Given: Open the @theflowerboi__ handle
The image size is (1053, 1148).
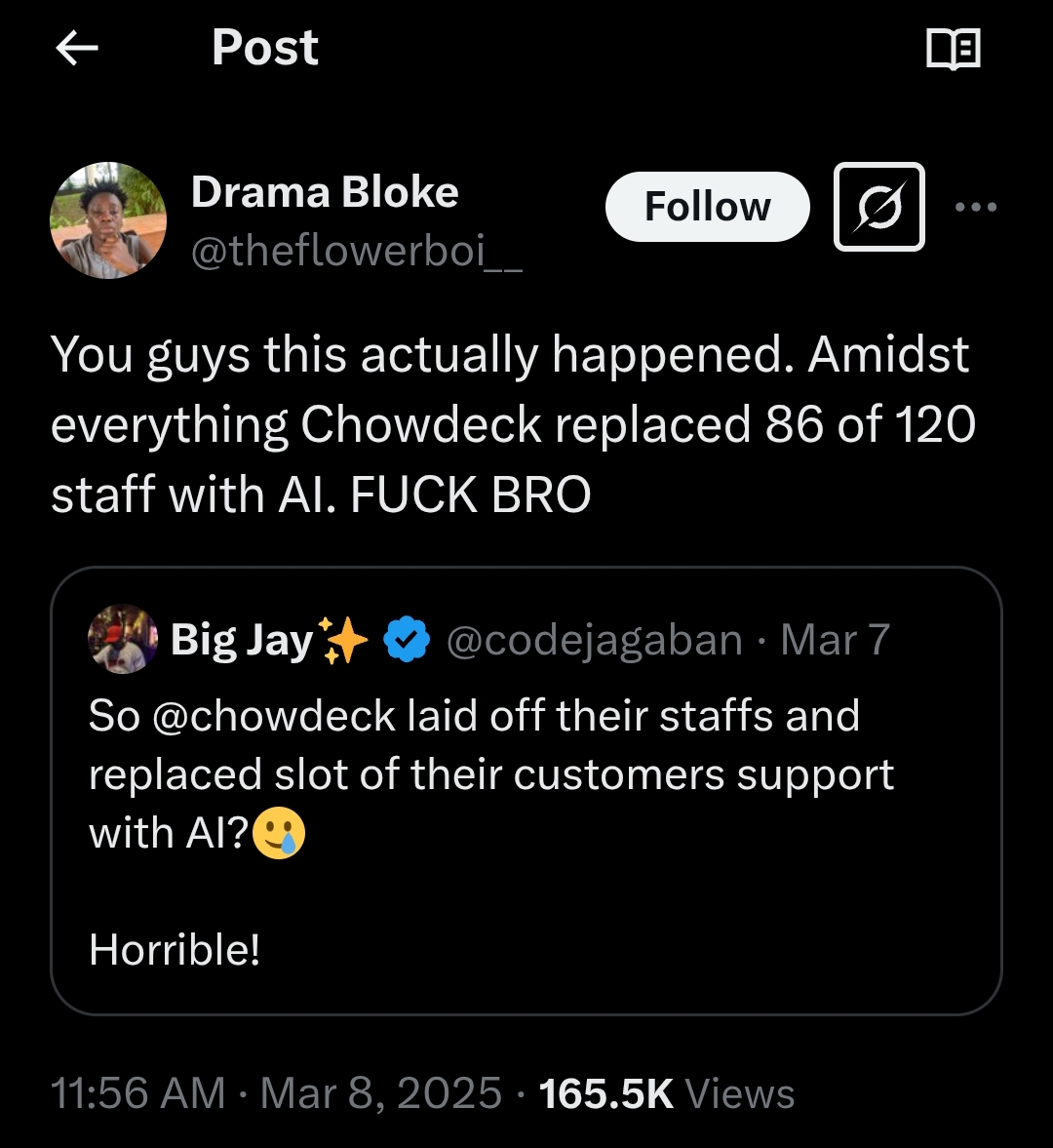Looking at the screenshot, I should point(357,252).
